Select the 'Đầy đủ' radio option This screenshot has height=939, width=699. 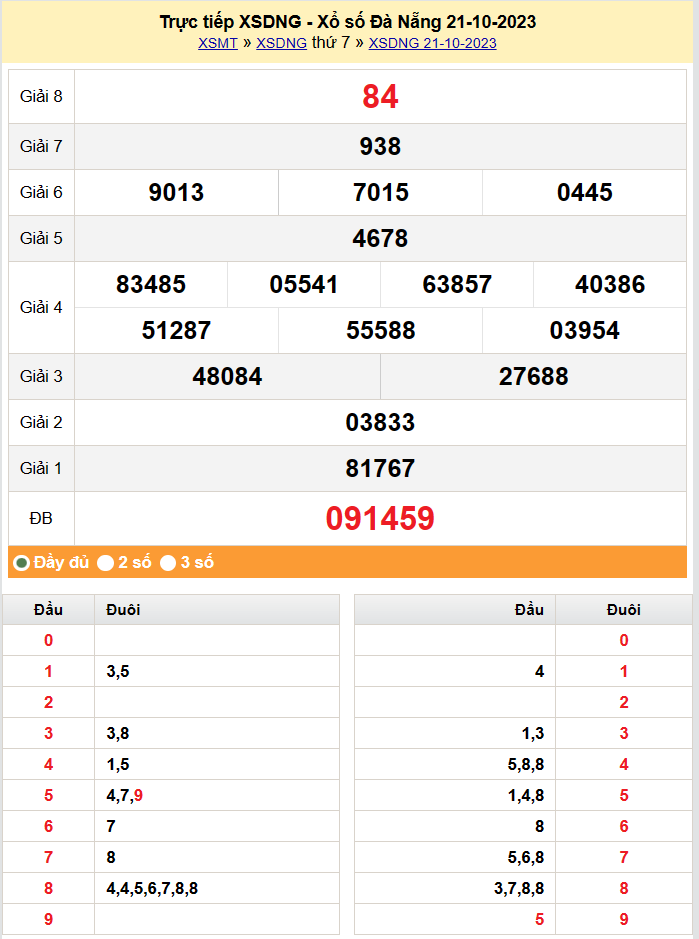click(21, 563)
